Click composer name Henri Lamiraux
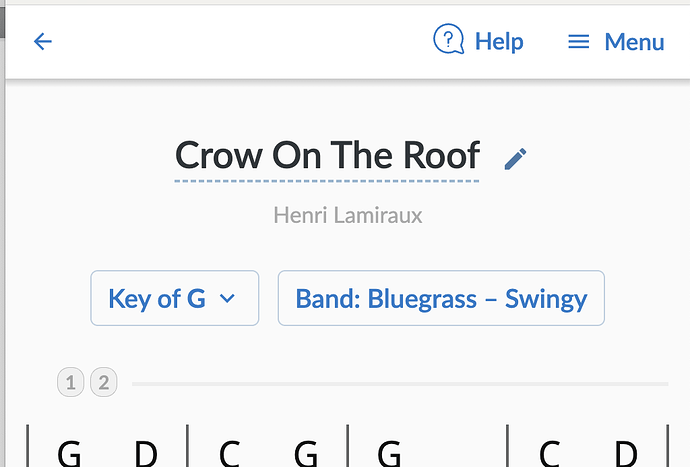This screenshot has height=467, width=690. click(x=347, y=214)
